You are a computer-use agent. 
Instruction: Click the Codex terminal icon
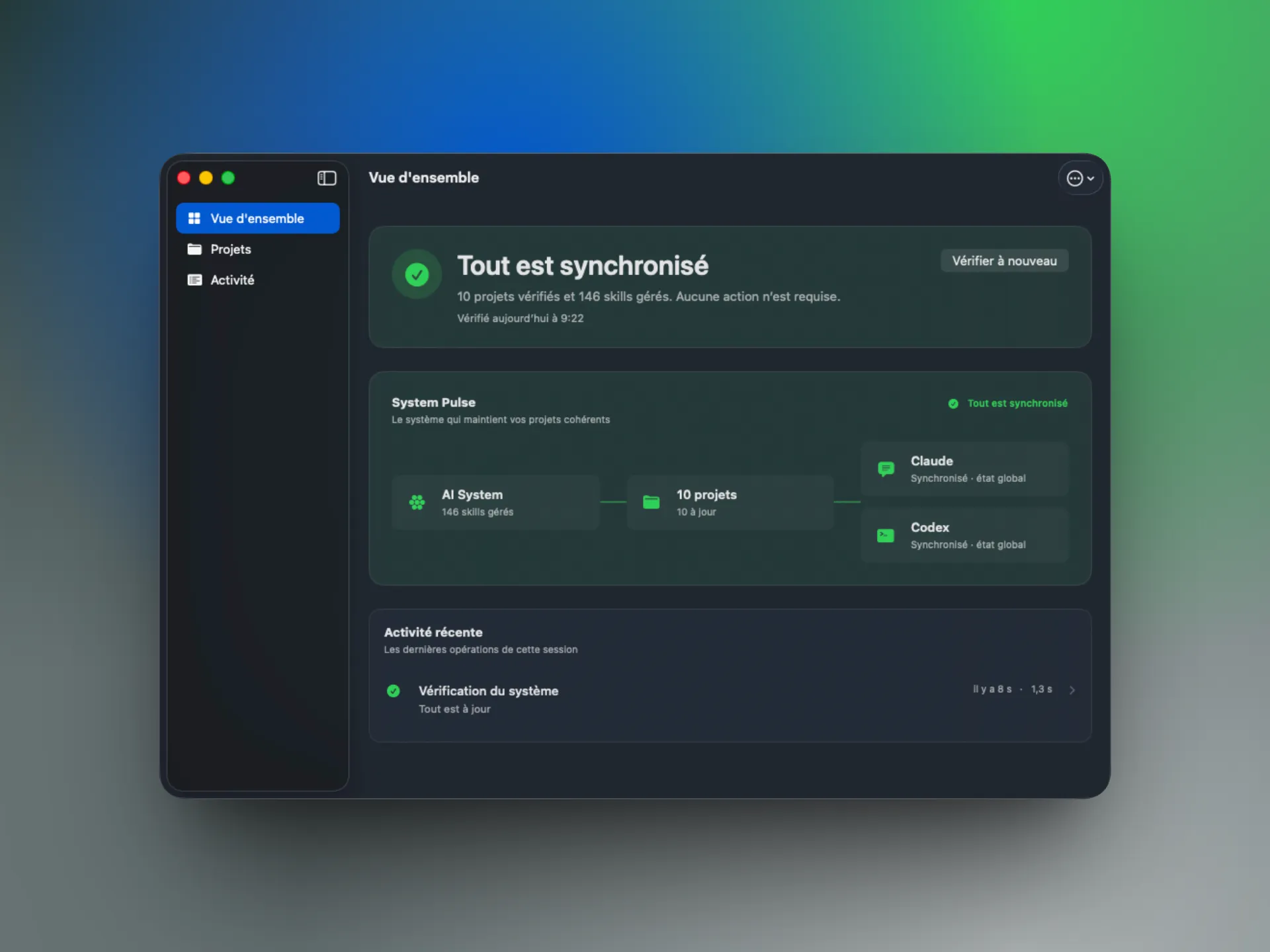click(x=886, y=535)
